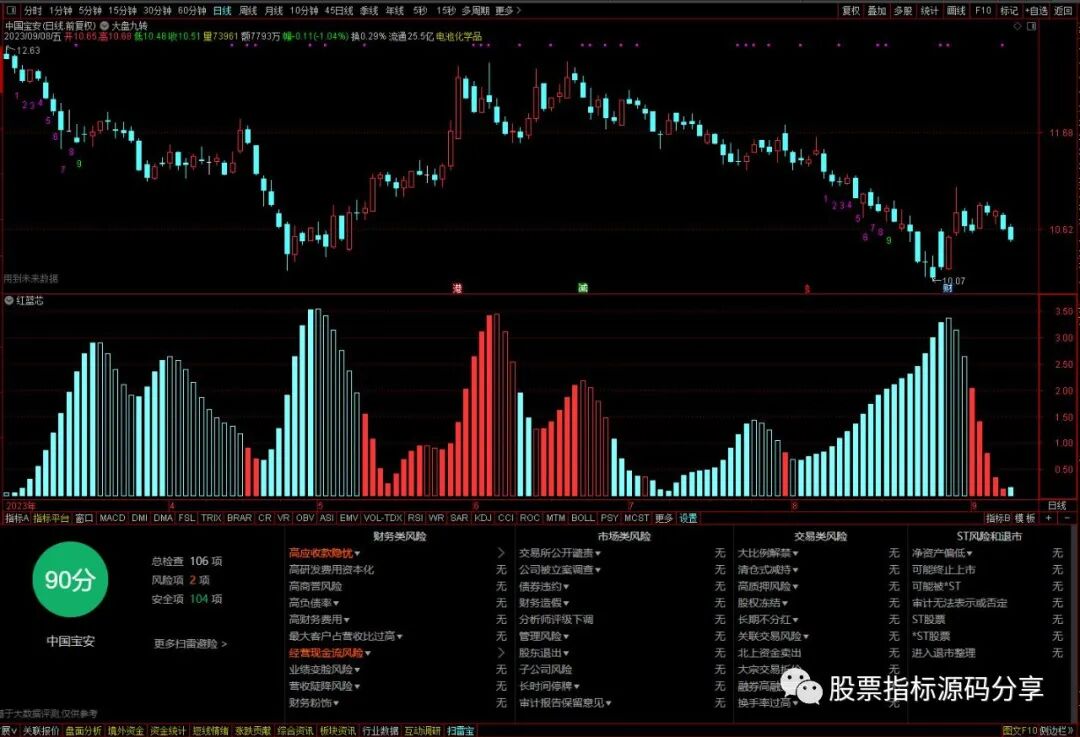
Task: Expand the 大比例解禁 dropdown
Action: [x=768, y=553]
